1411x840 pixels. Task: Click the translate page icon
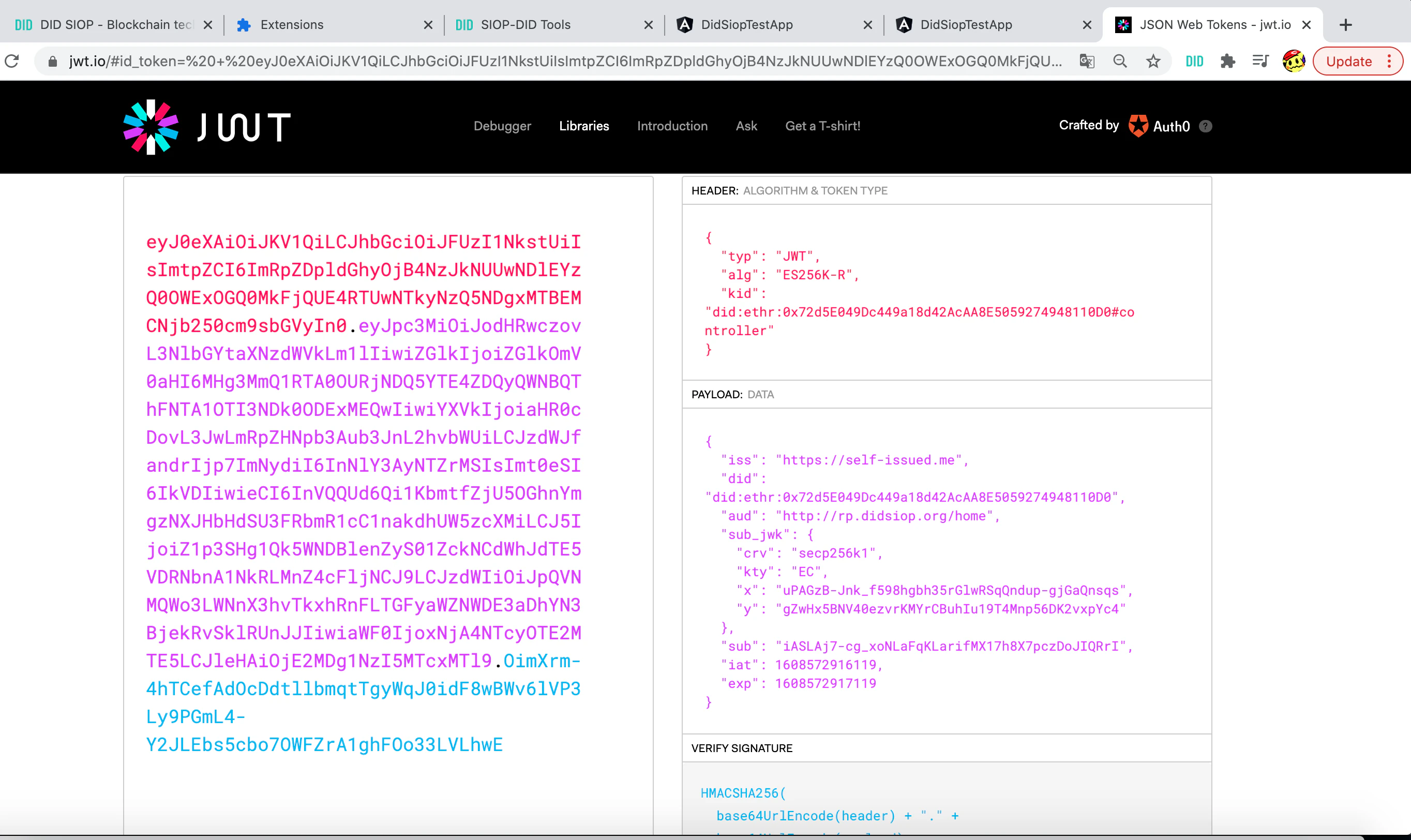point(1087,61)
